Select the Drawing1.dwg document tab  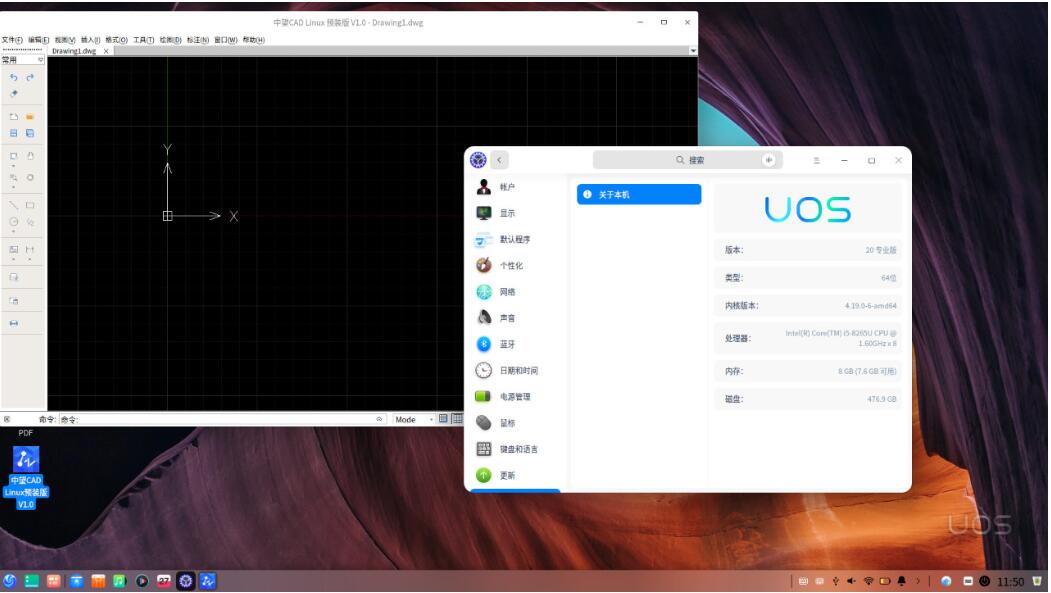click(74, 51)
